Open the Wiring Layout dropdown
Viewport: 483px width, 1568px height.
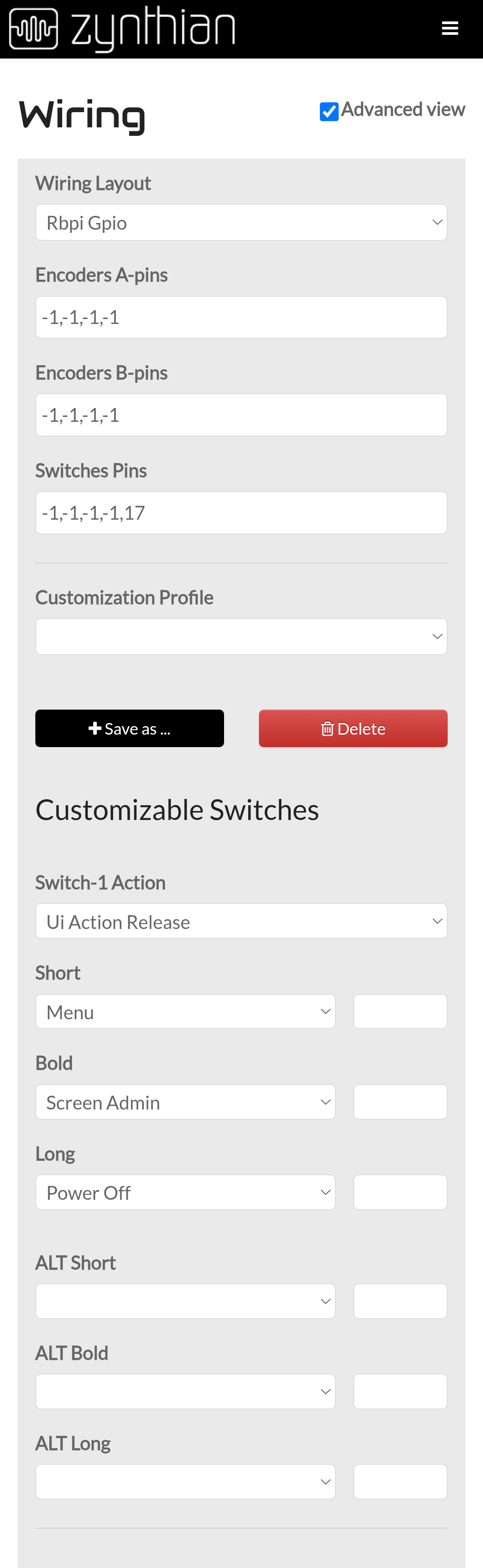click(x=241, y=223)
